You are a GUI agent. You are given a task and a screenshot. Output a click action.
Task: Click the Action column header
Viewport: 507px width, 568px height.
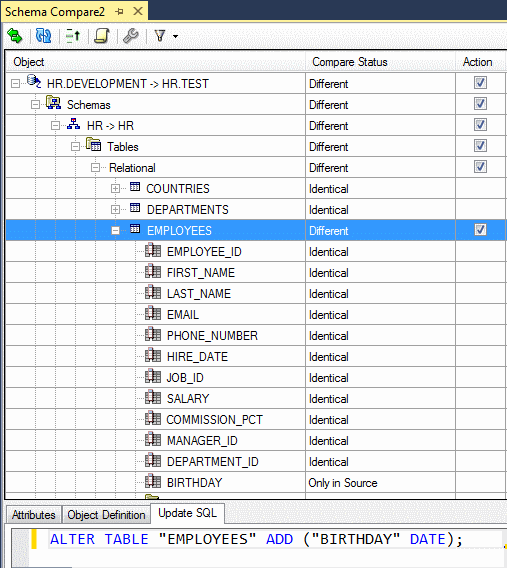481,62
